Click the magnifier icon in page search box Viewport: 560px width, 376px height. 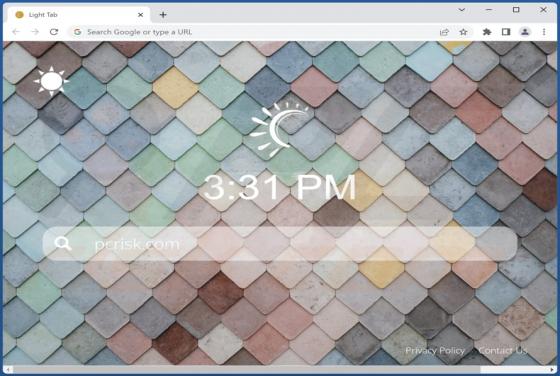click(63, 244)
